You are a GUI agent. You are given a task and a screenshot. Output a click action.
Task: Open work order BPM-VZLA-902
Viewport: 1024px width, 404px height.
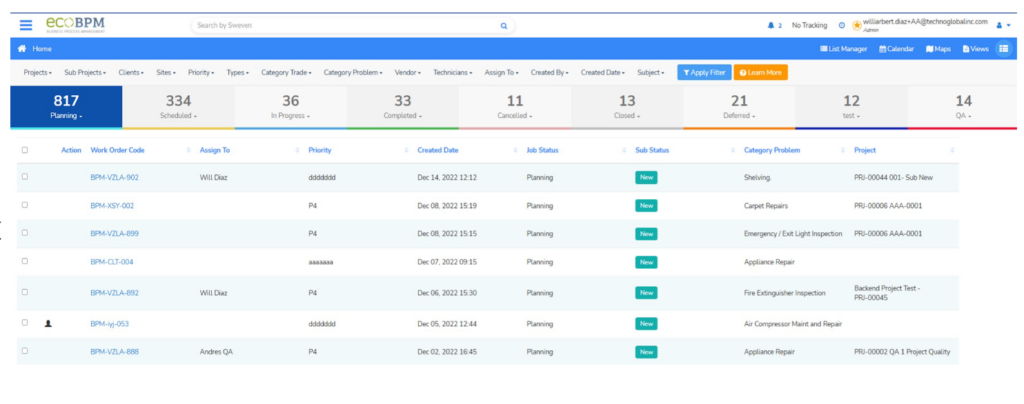(x=114, y=178)
